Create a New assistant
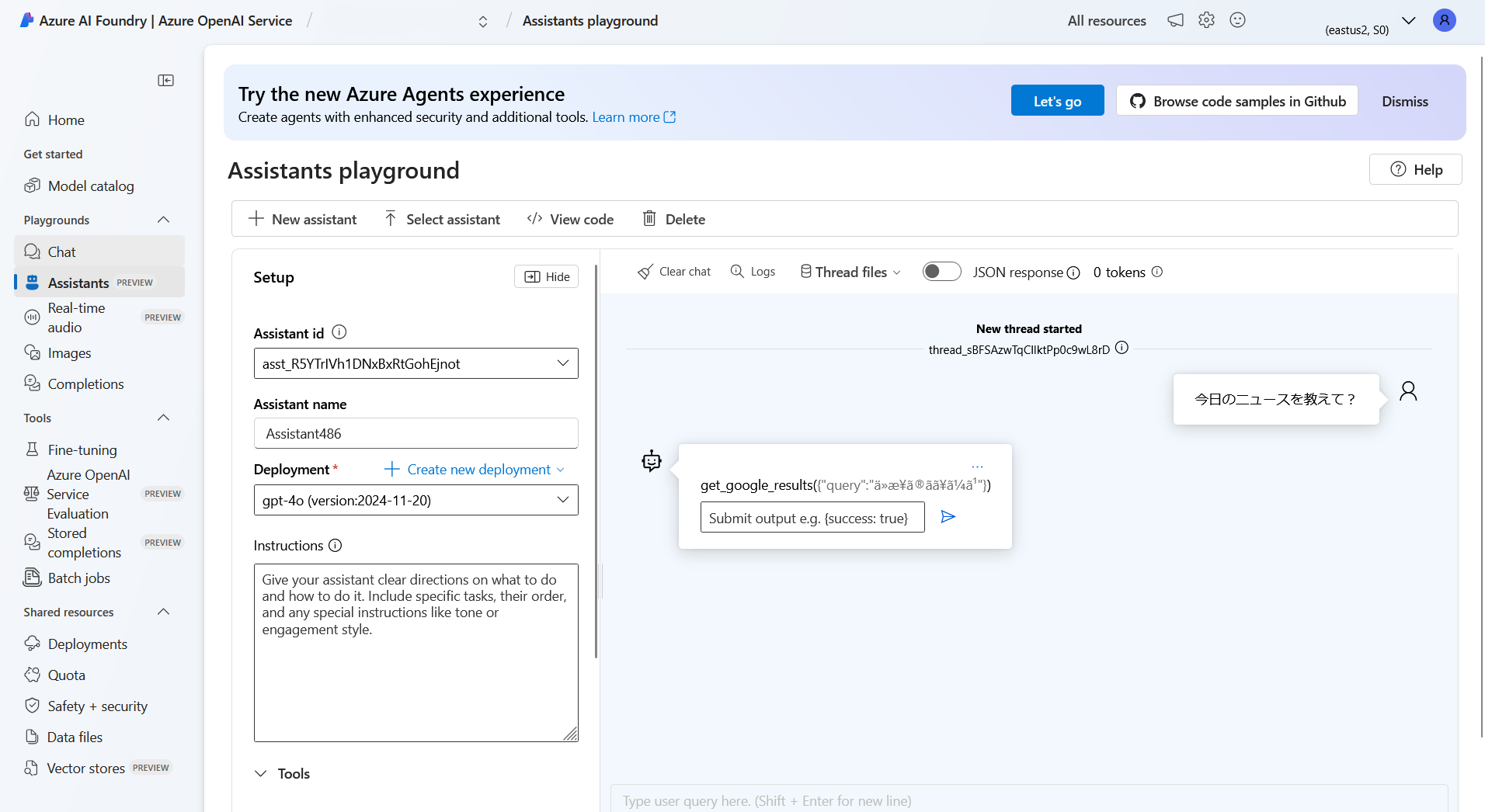 (302, 219)
